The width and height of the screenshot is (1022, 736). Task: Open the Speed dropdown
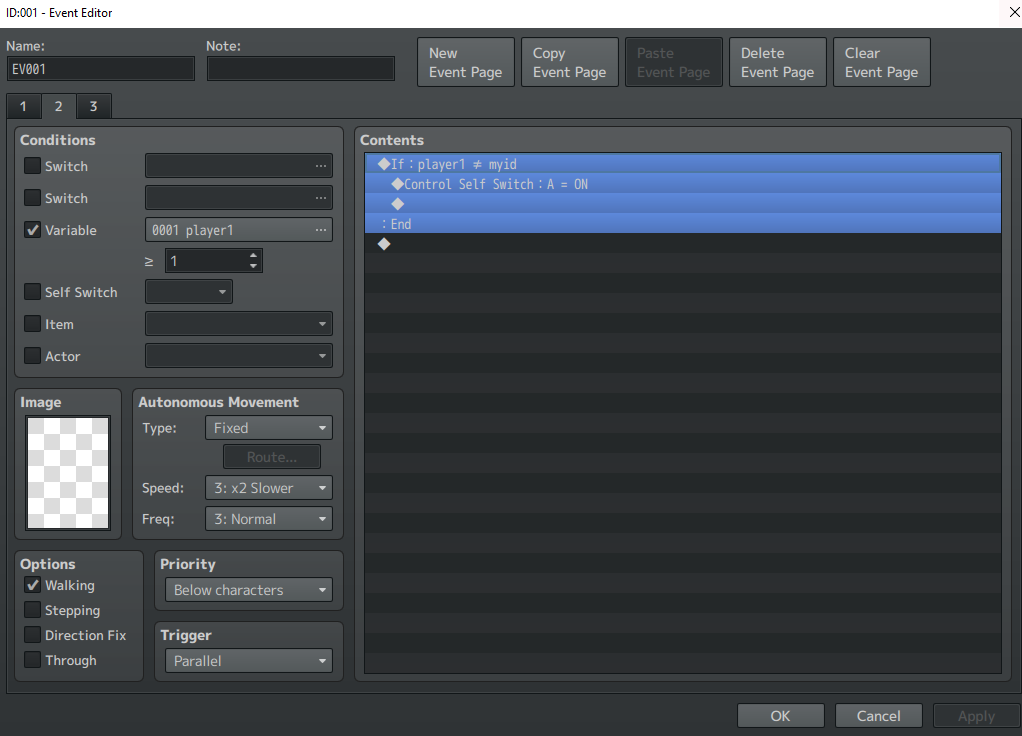coord(269,488)
